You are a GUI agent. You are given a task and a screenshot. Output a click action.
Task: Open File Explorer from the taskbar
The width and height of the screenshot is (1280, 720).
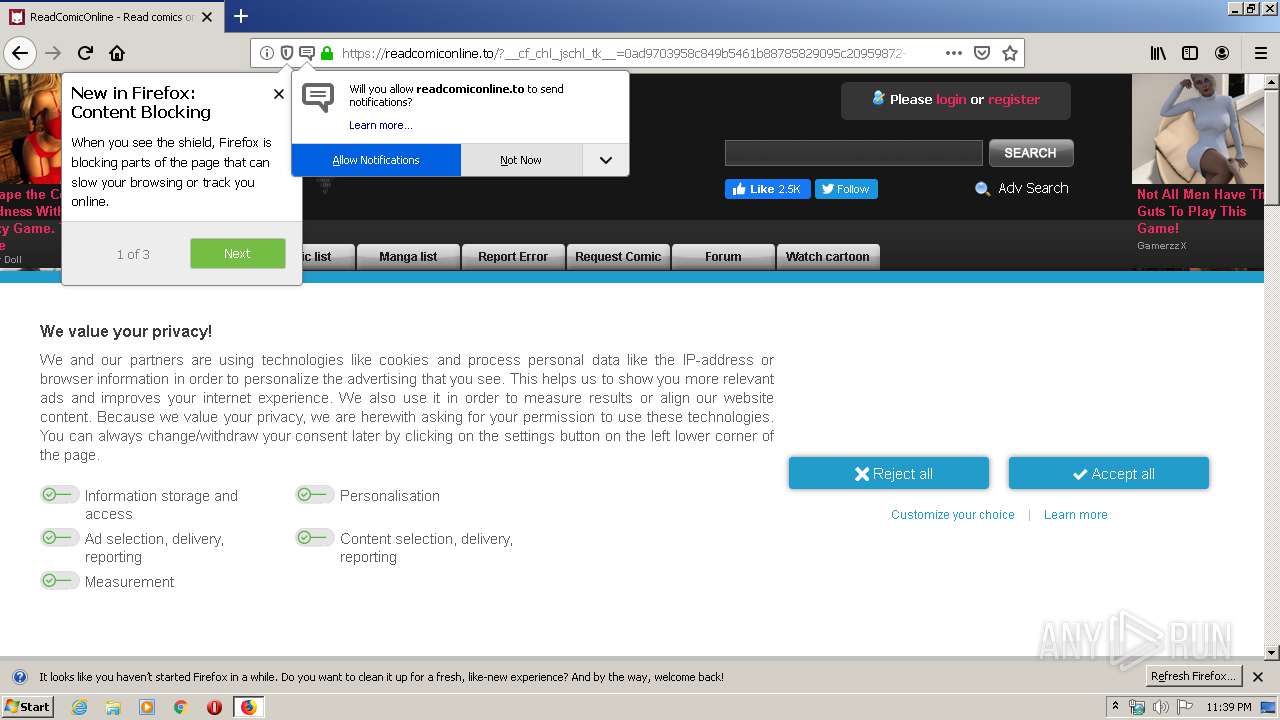point(113,707)
